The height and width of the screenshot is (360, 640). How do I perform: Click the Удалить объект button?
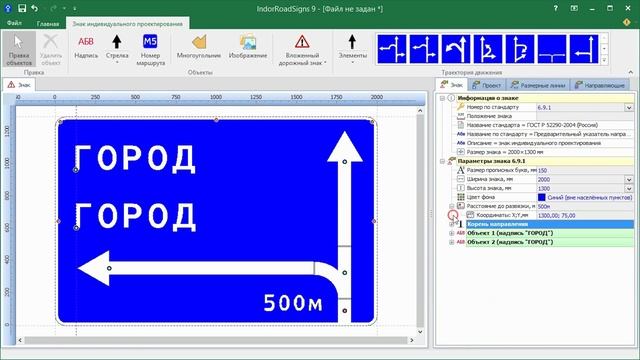point(51,49)
